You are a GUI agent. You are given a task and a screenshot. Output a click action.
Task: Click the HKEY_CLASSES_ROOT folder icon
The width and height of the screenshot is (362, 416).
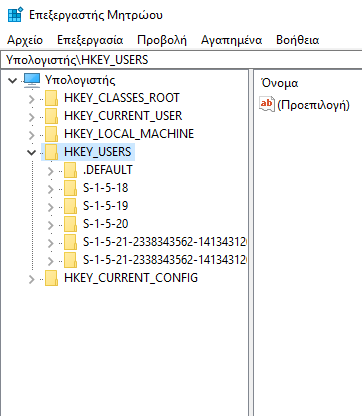coord(52,98)
